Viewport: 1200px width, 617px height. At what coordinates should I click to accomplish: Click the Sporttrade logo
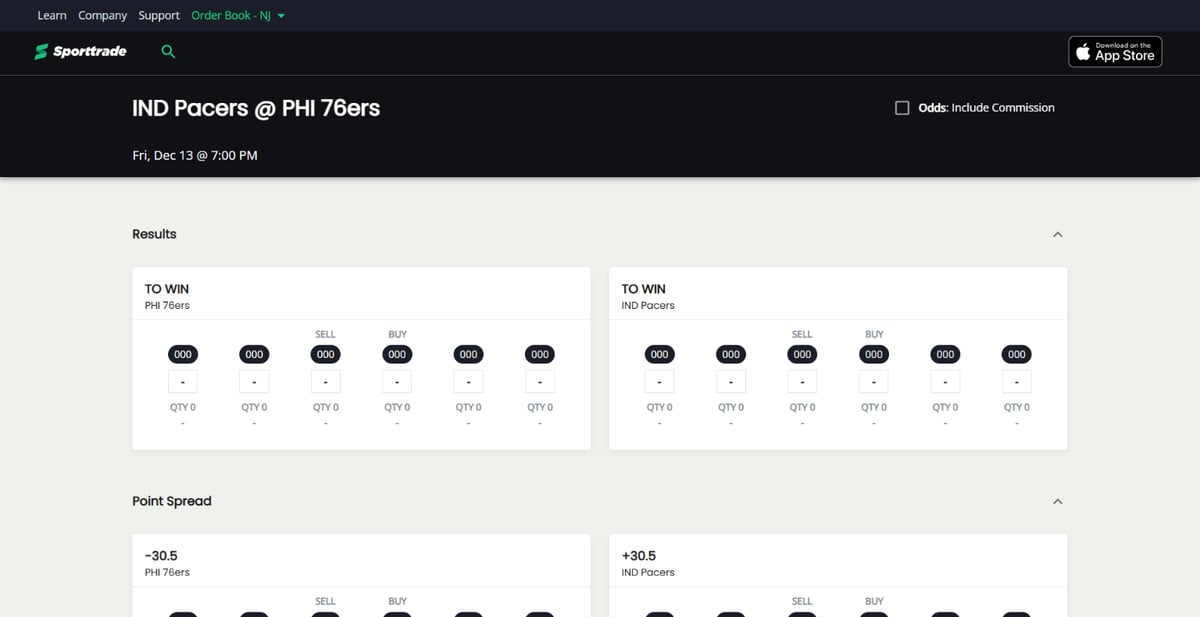coord(81,51)
